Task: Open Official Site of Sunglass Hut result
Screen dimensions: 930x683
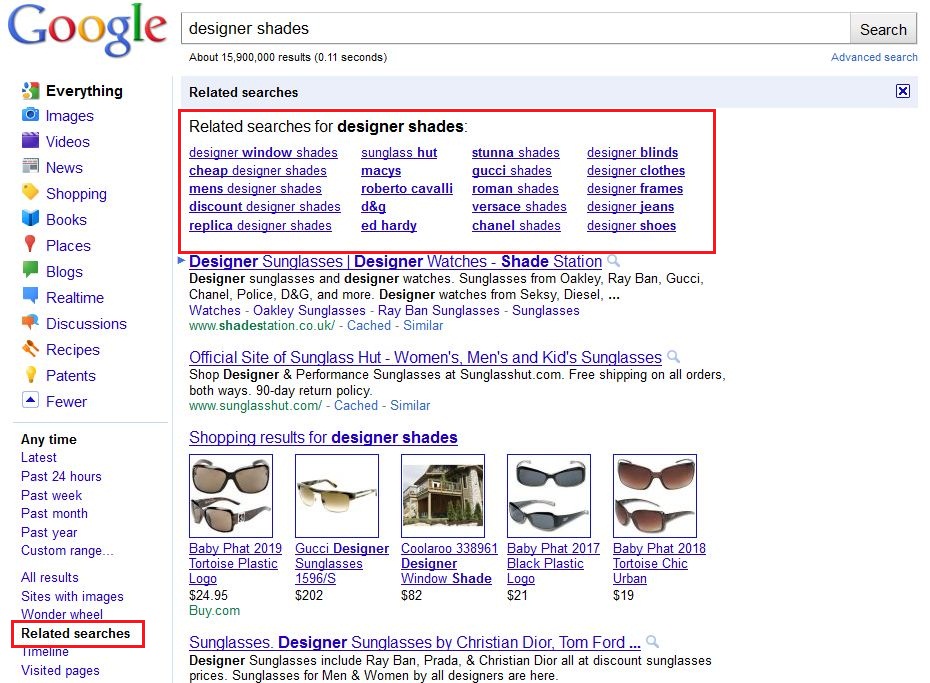Action: (x=425, y=358)
